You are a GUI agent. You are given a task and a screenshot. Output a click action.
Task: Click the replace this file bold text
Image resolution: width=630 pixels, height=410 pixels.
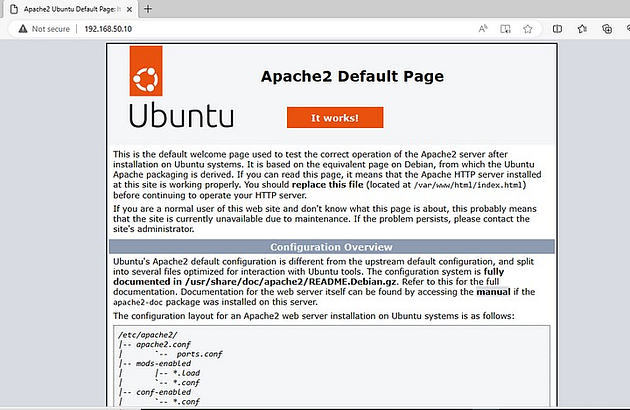point(327,185)
